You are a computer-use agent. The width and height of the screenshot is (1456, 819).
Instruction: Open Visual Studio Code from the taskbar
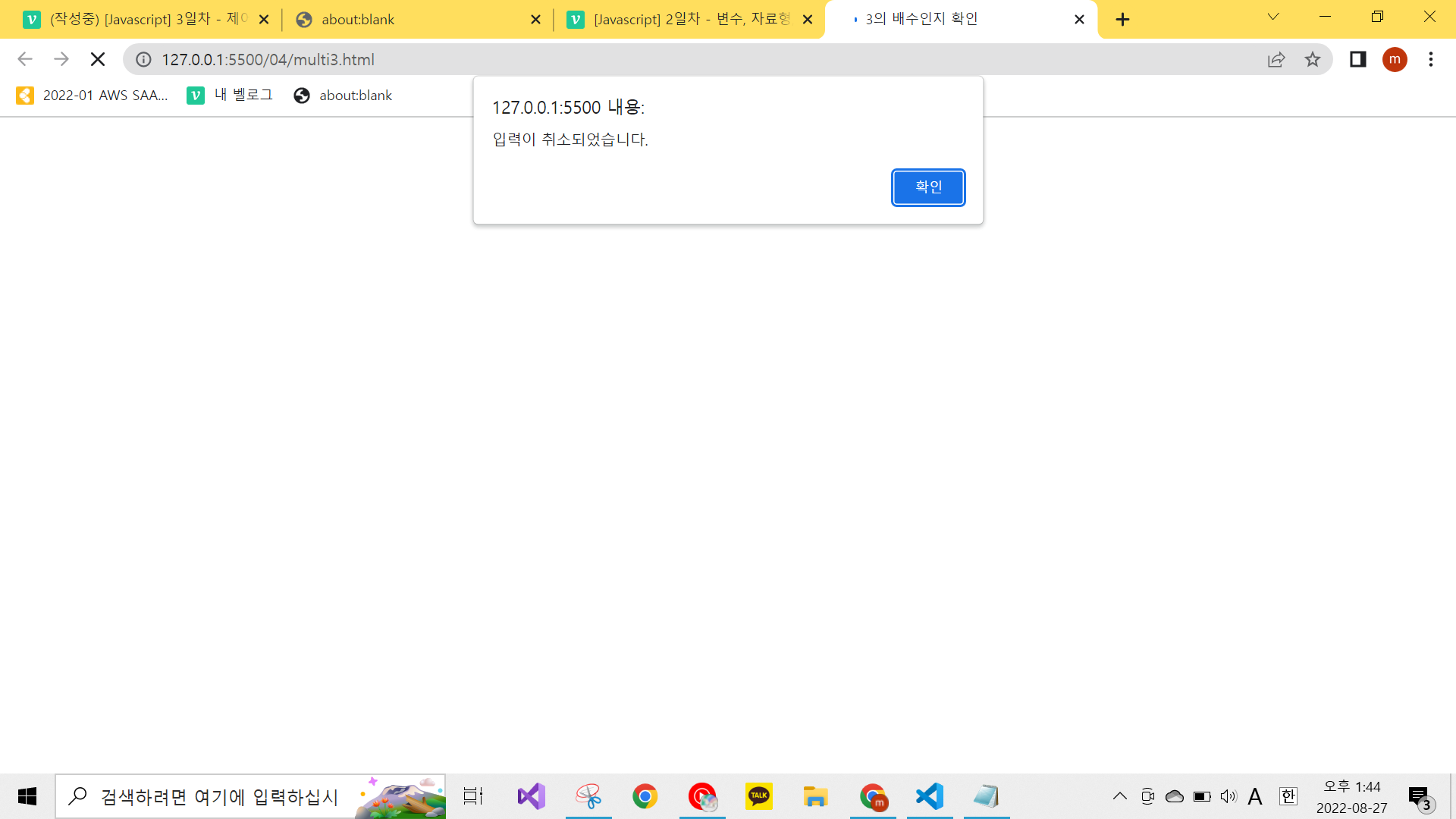(x=930, y=796)
